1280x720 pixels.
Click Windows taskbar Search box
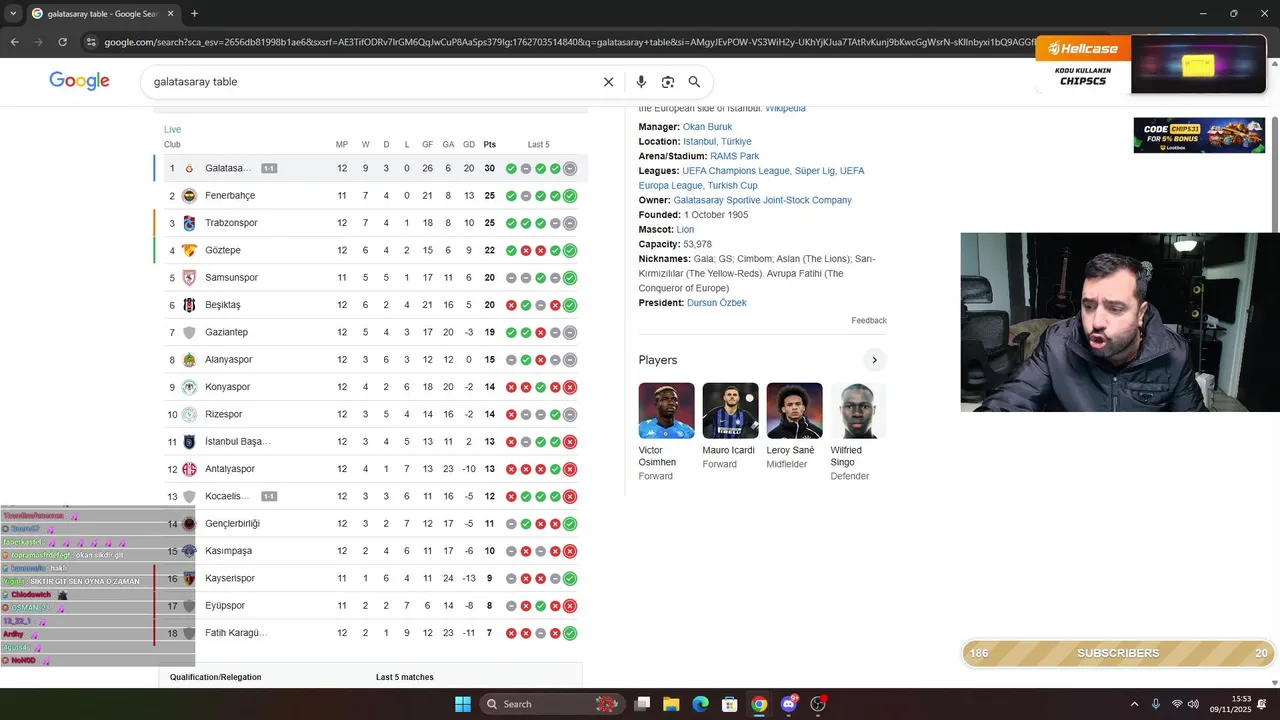coord(552,704)
